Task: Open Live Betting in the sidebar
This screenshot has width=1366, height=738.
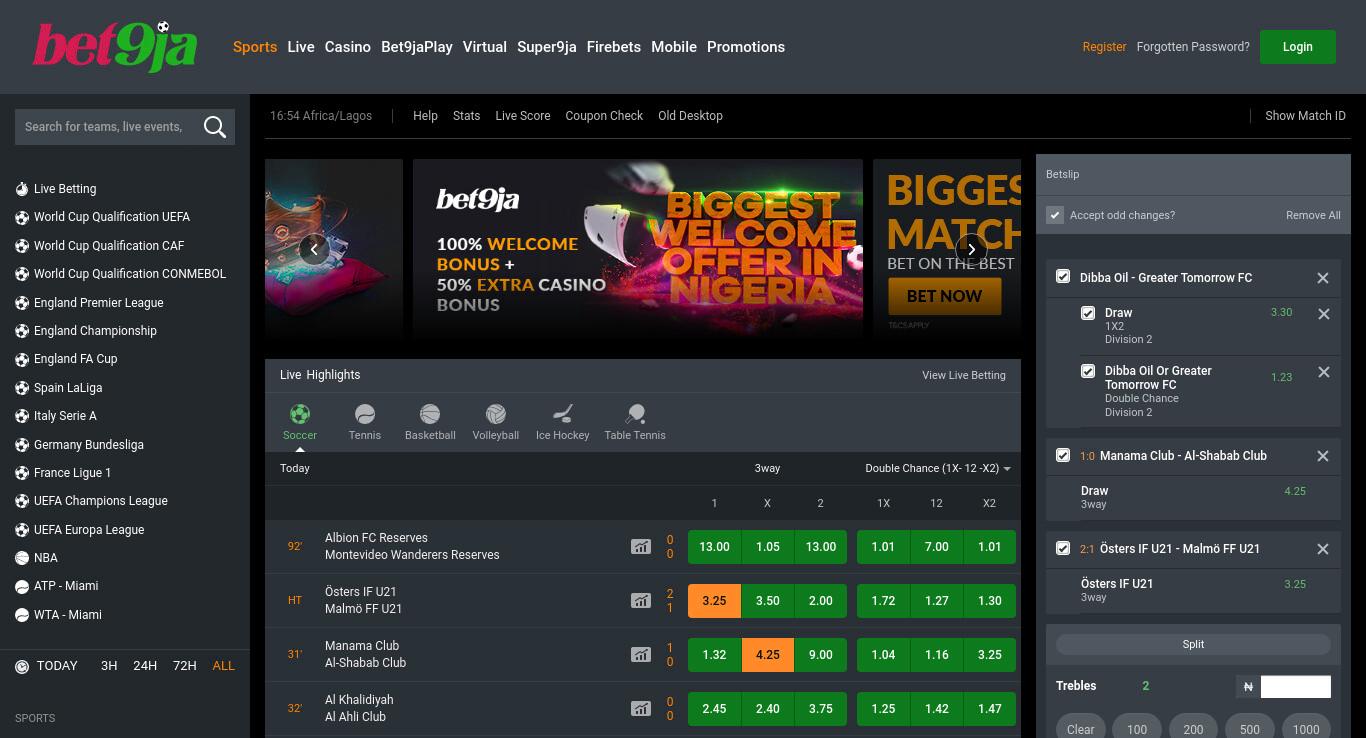Action: tap(65, 188)
